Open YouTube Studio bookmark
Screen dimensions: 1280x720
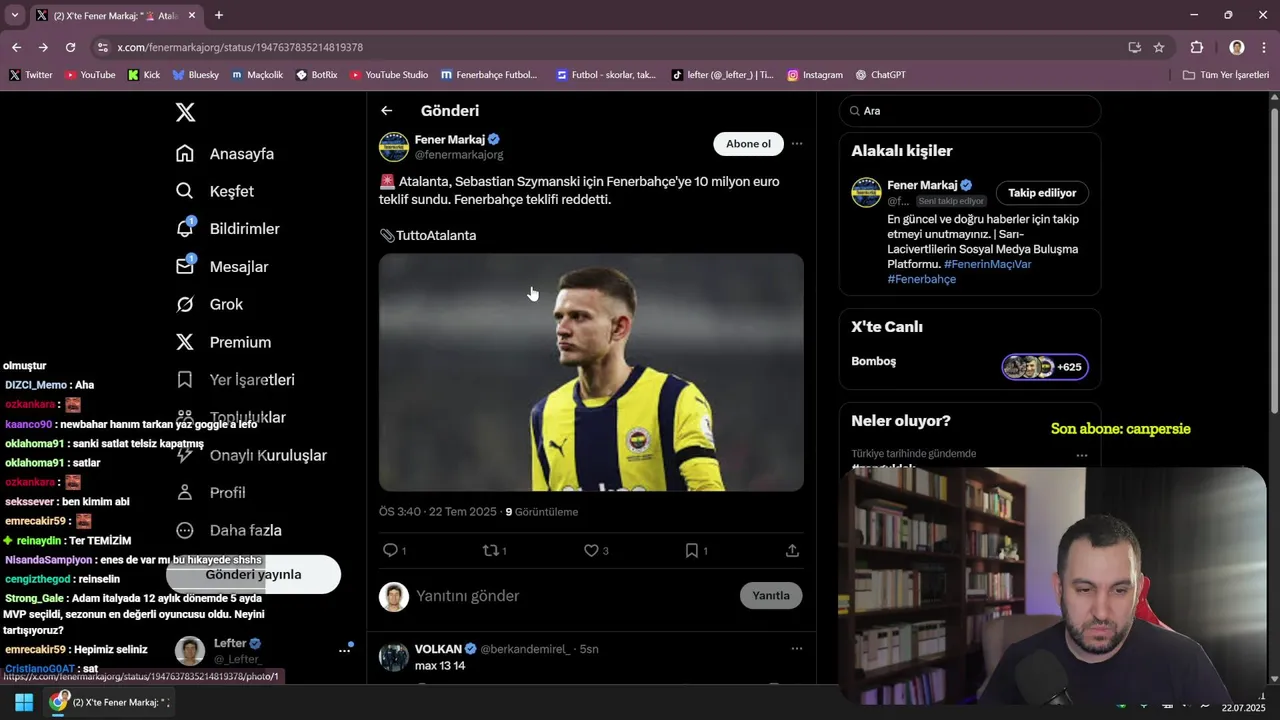[x=389, y=75]
